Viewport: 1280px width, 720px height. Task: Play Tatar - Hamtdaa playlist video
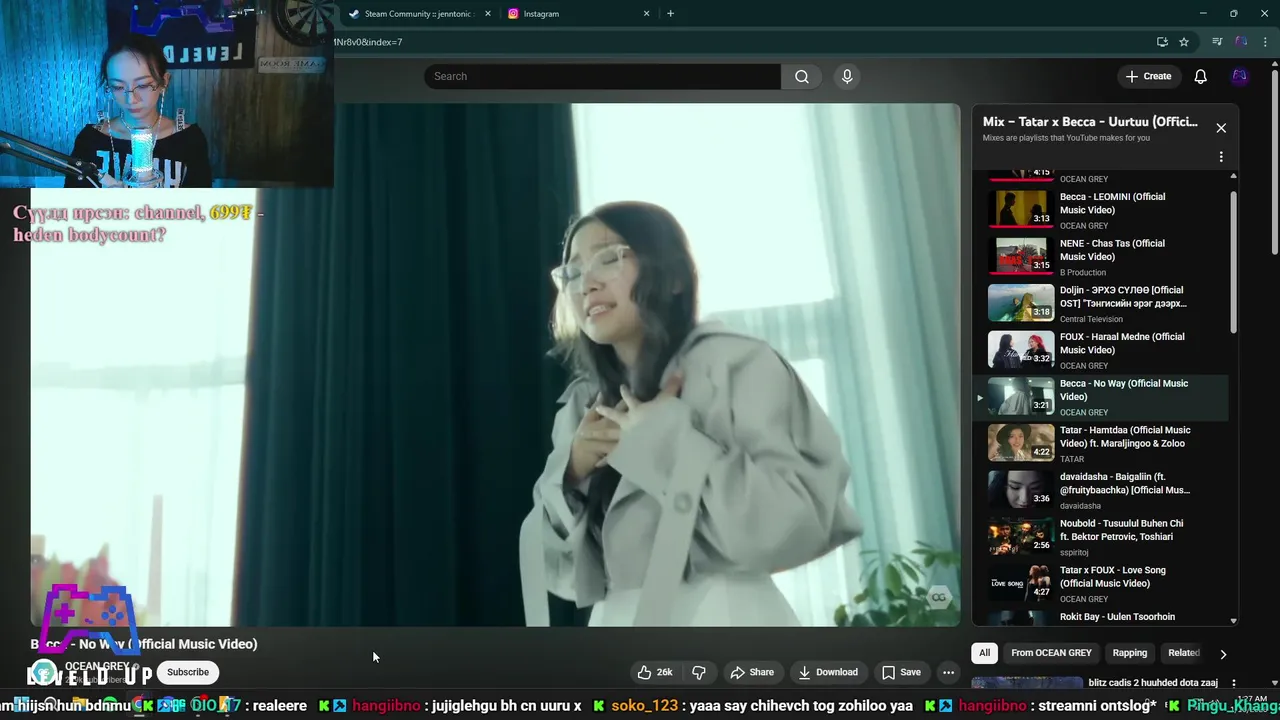(1100, 443)
